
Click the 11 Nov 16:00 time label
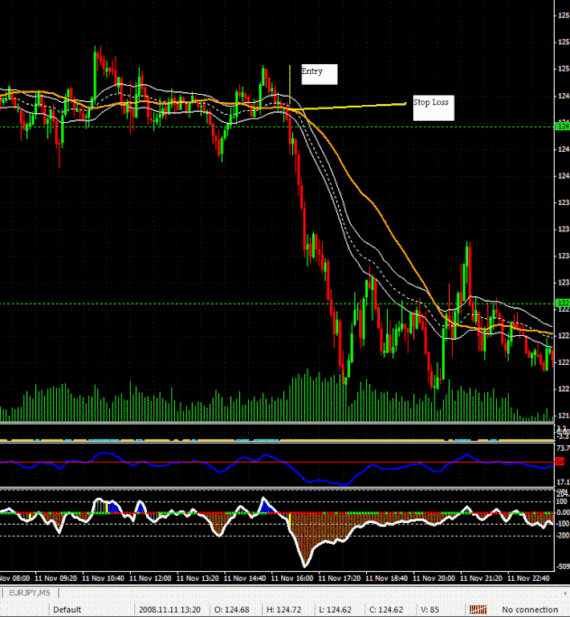(292, 578)
